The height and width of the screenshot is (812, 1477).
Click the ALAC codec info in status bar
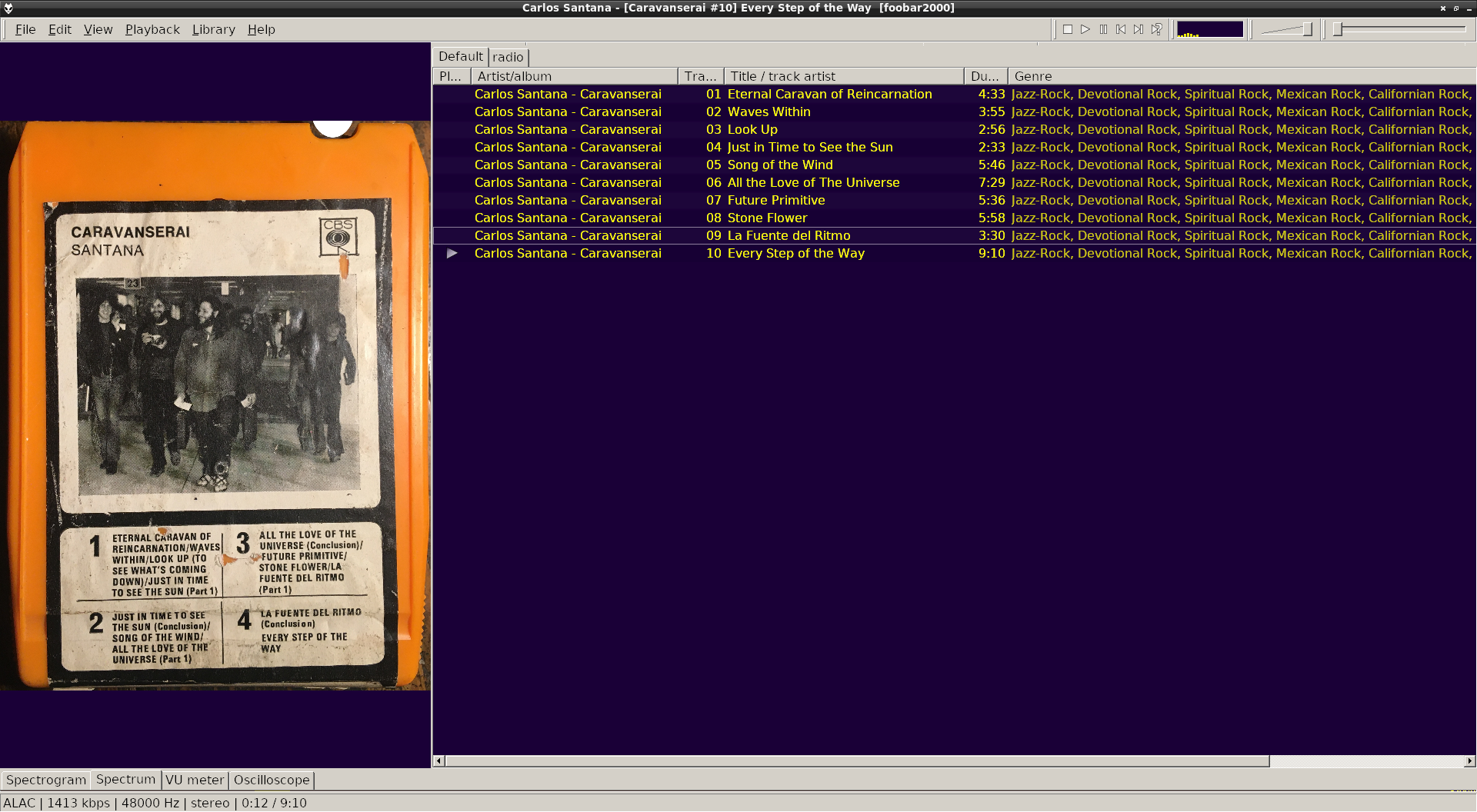(19, 803)
